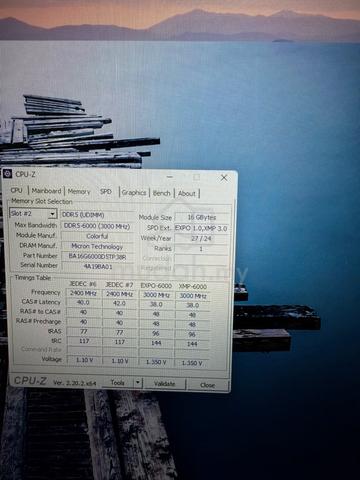Close the CPU-Z window with X
The width and height of the screenshot is (360, 480).
point(224,178)
